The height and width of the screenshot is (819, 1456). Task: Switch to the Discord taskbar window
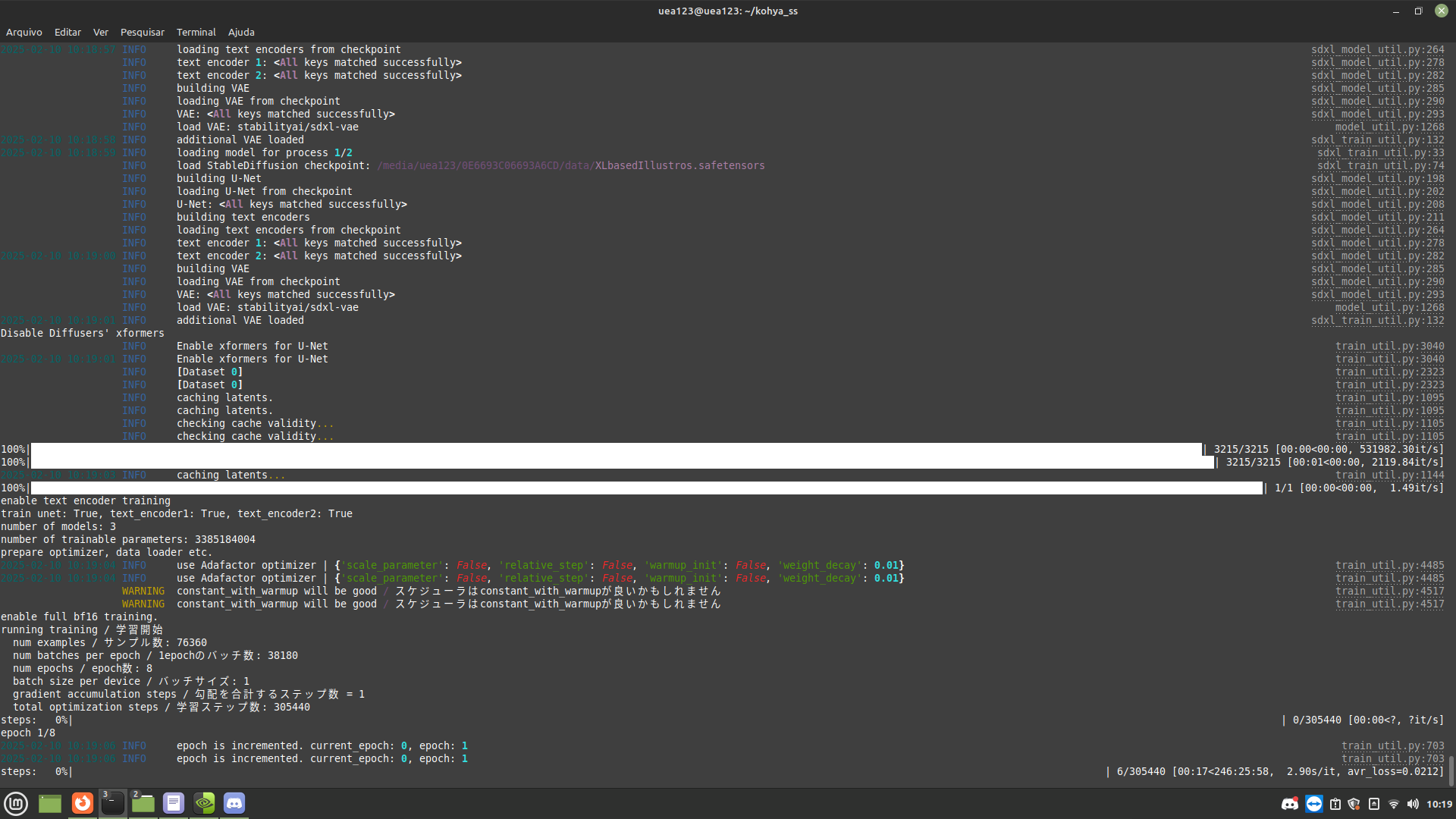pos(234,803)
